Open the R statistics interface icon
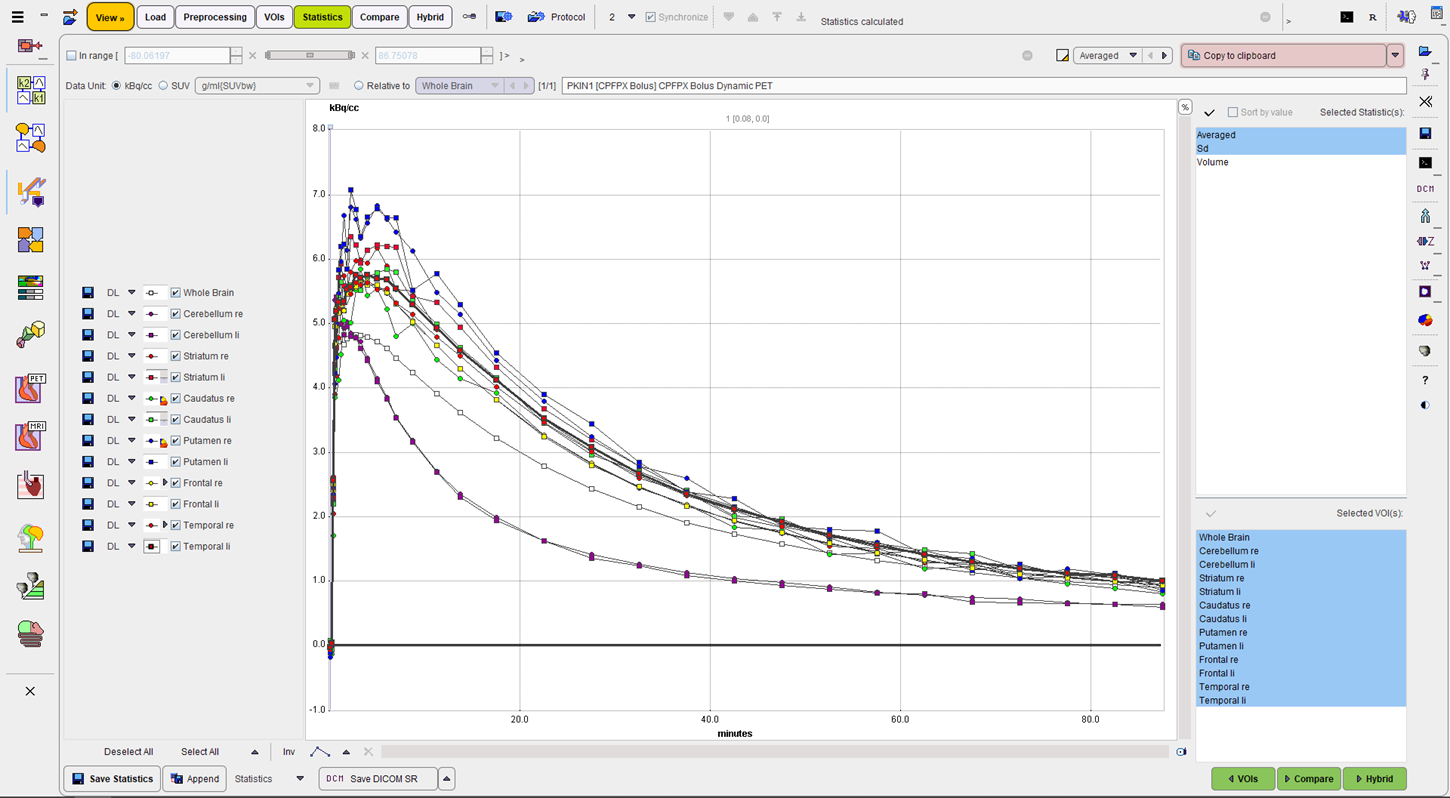Viewport: 1450px width, 798px height. pyautogui.click(x=1373, y=17)
